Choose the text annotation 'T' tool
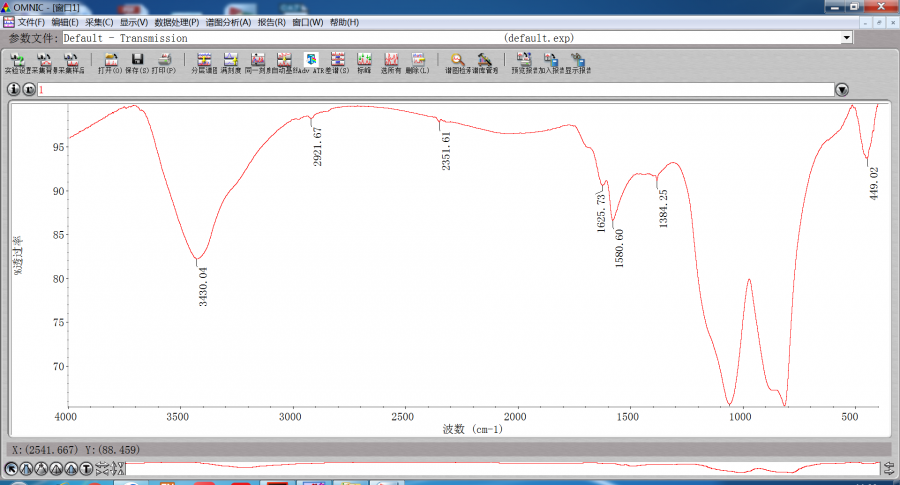900x485 pixels. [x=86, y=469]
